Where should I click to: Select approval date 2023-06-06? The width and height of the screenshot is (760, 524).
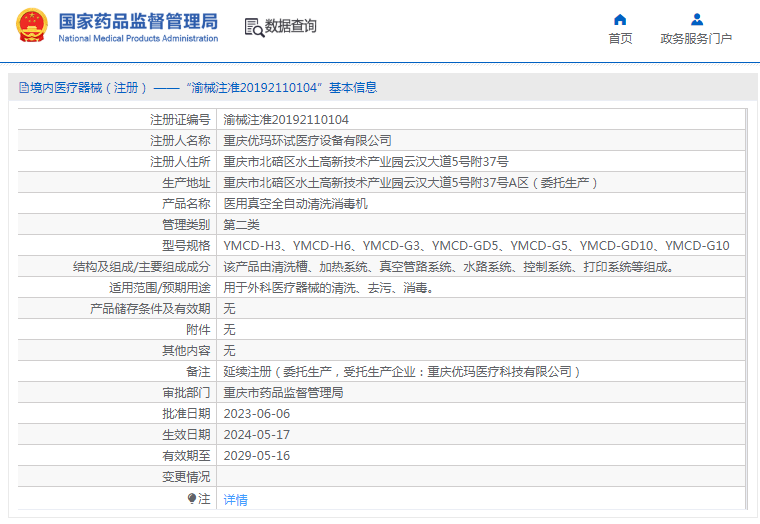point(257,414)
